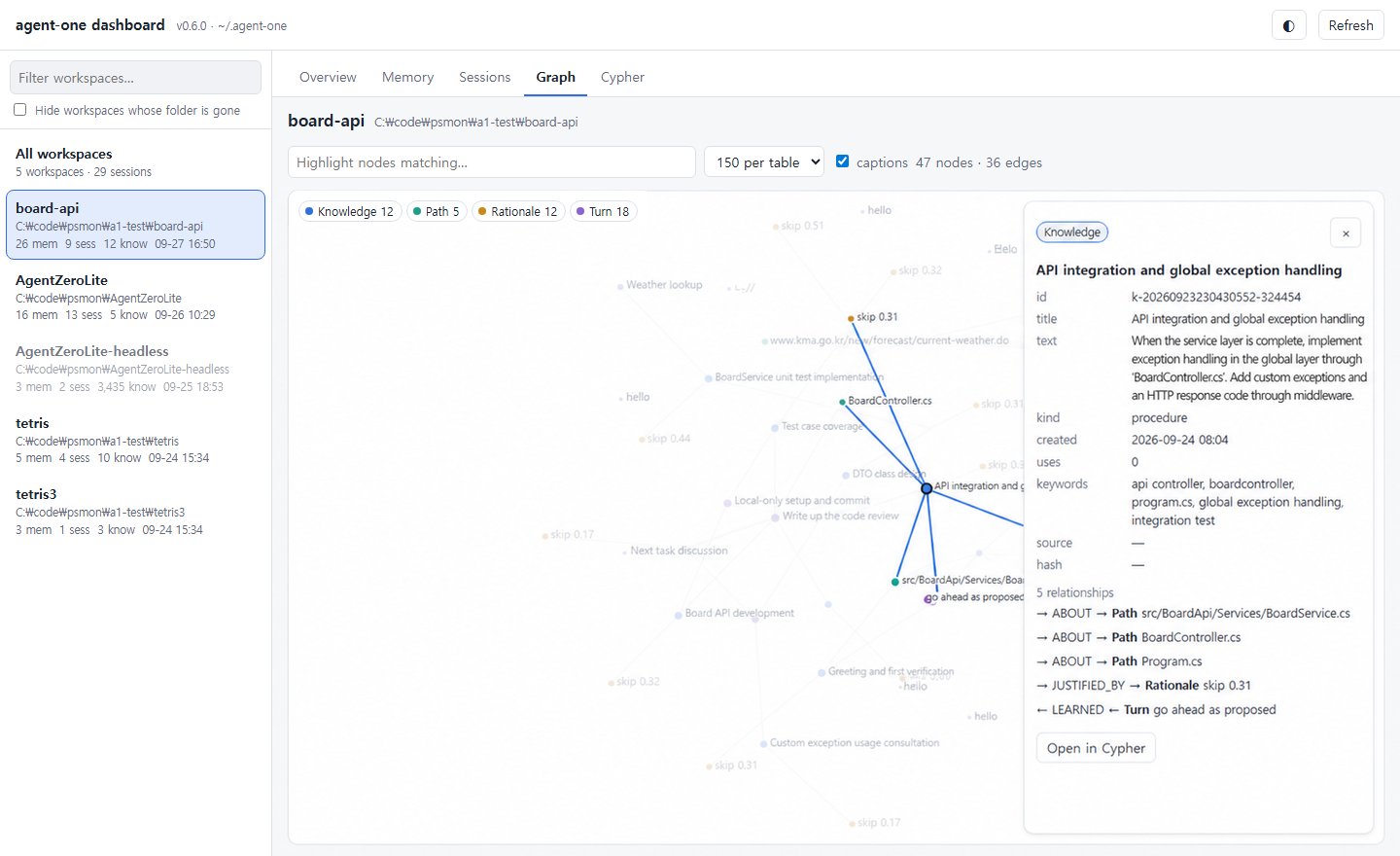The image size is (1400, 856).
Task: Toggle the Rationale 12 legend filter
Action: tap(517, 211)
